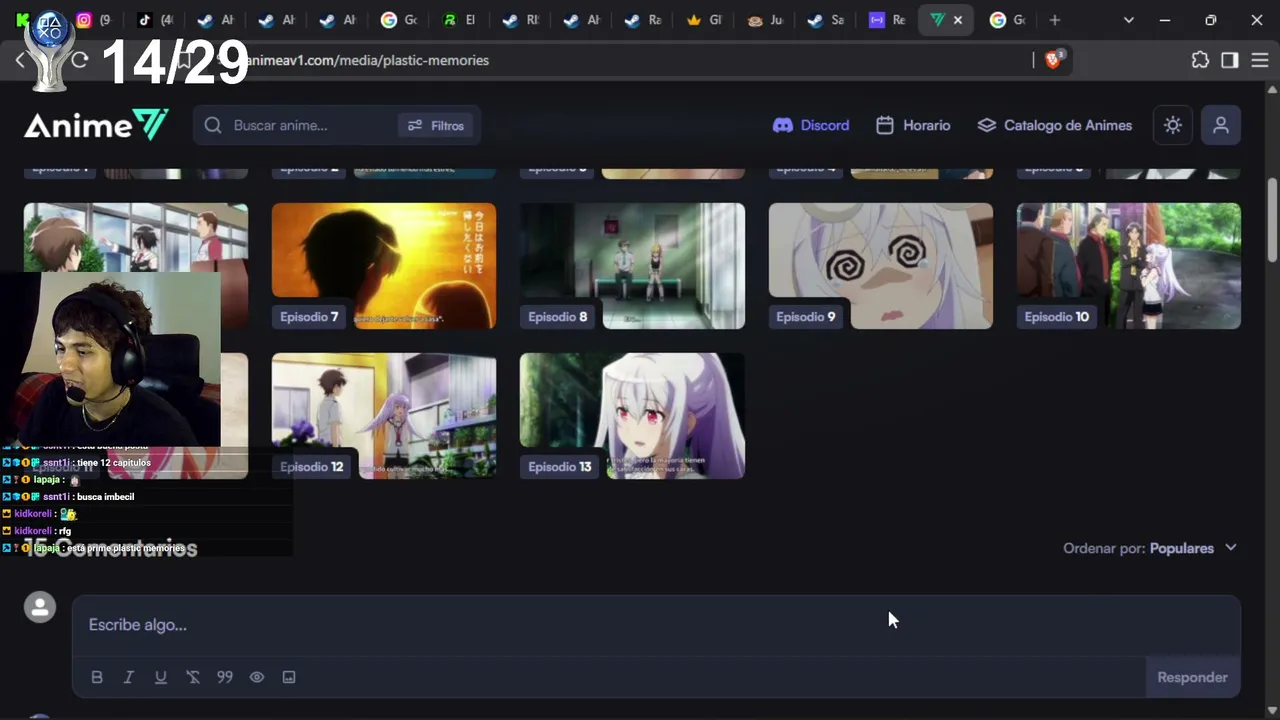
Task: Insert a quote block in comment
Action: click(x=225, y=677)
